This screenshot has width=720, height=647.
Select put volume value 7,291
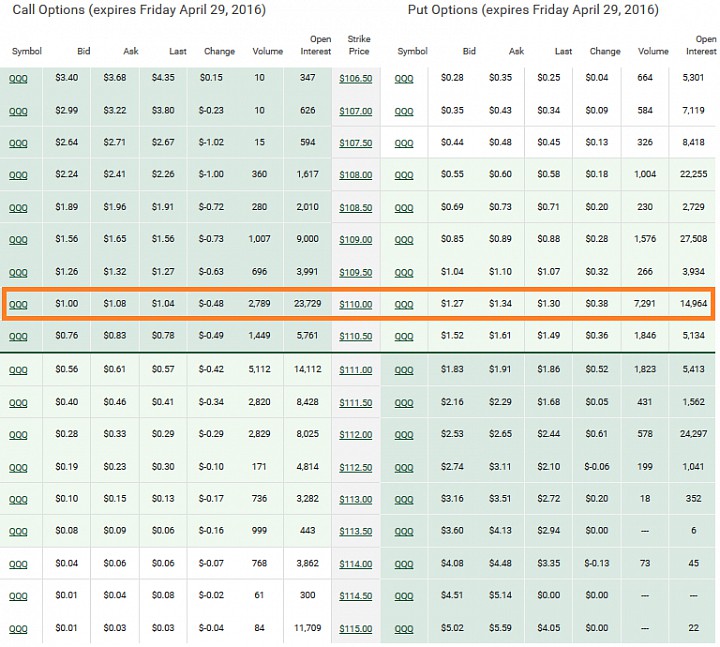click(645, 304)
